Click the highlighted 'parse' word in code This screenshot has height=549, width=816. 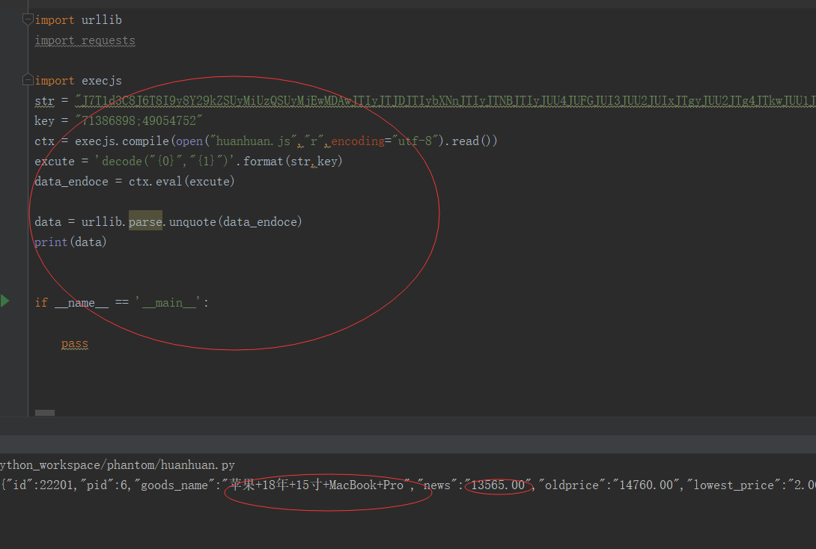(x=145, y=221)
